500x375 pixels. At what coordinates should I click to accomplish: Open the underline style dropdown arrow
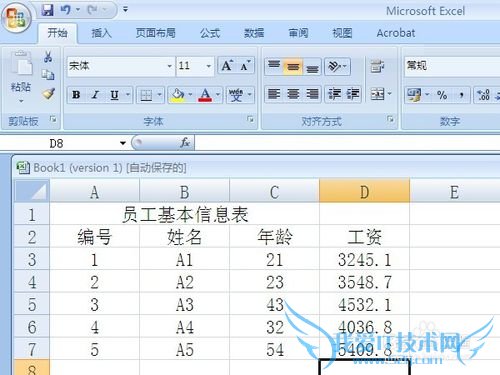[128, 95]
